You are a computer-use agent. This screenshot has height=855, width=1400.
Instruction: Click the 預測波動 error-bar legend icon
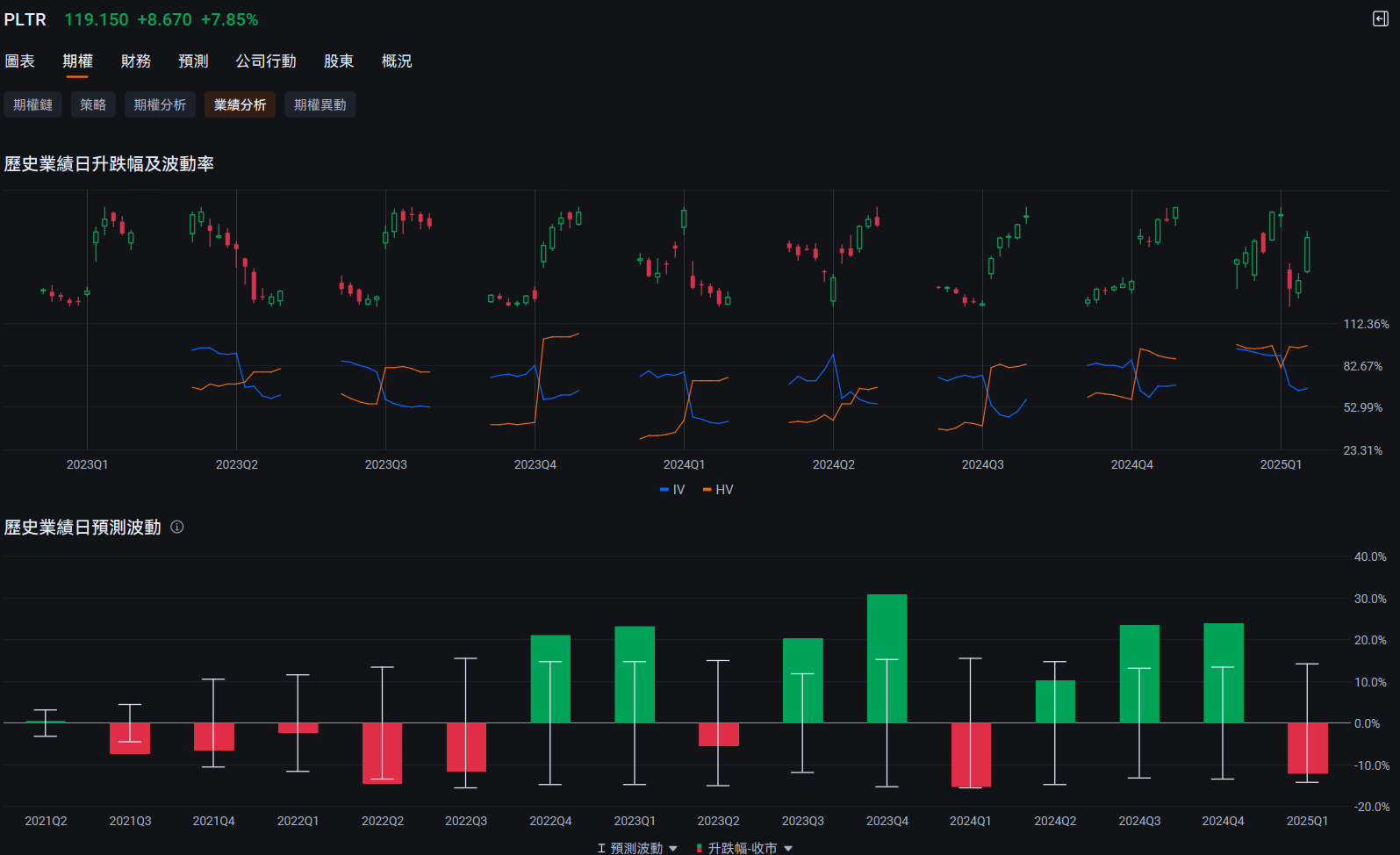click(x=601, y=848)
